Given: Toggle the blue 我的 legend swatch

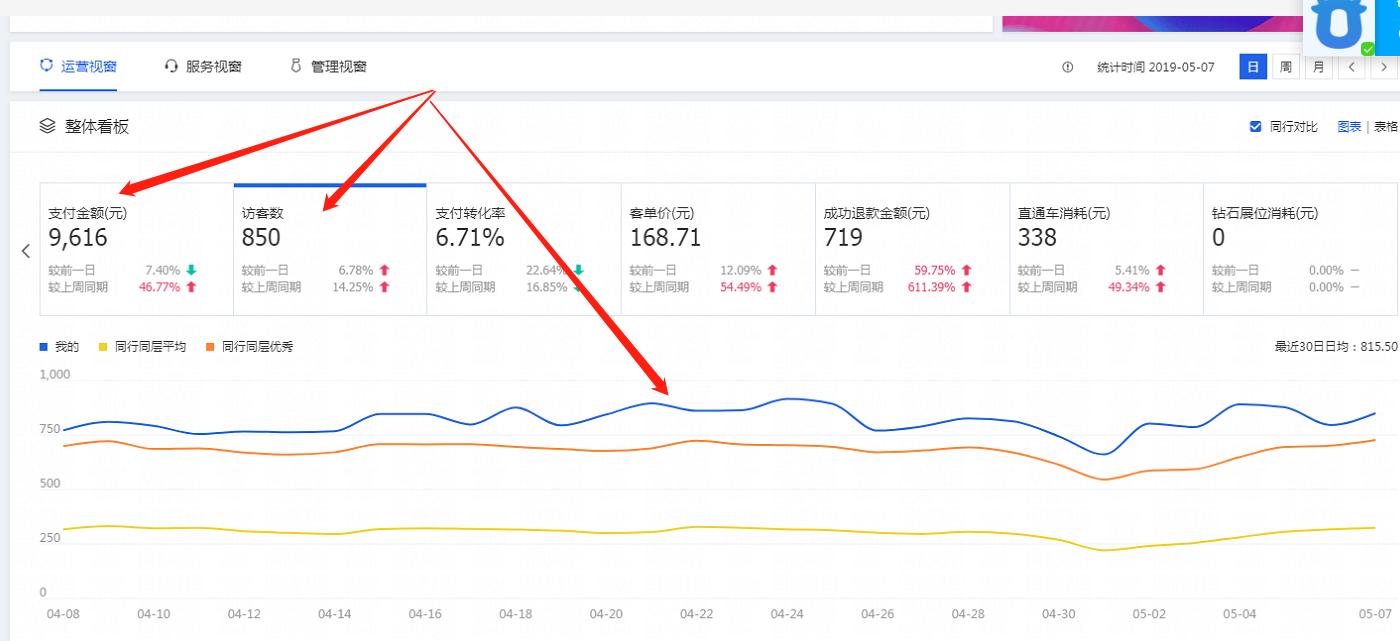Looking at the screenshot, I should tap(44, 347).
